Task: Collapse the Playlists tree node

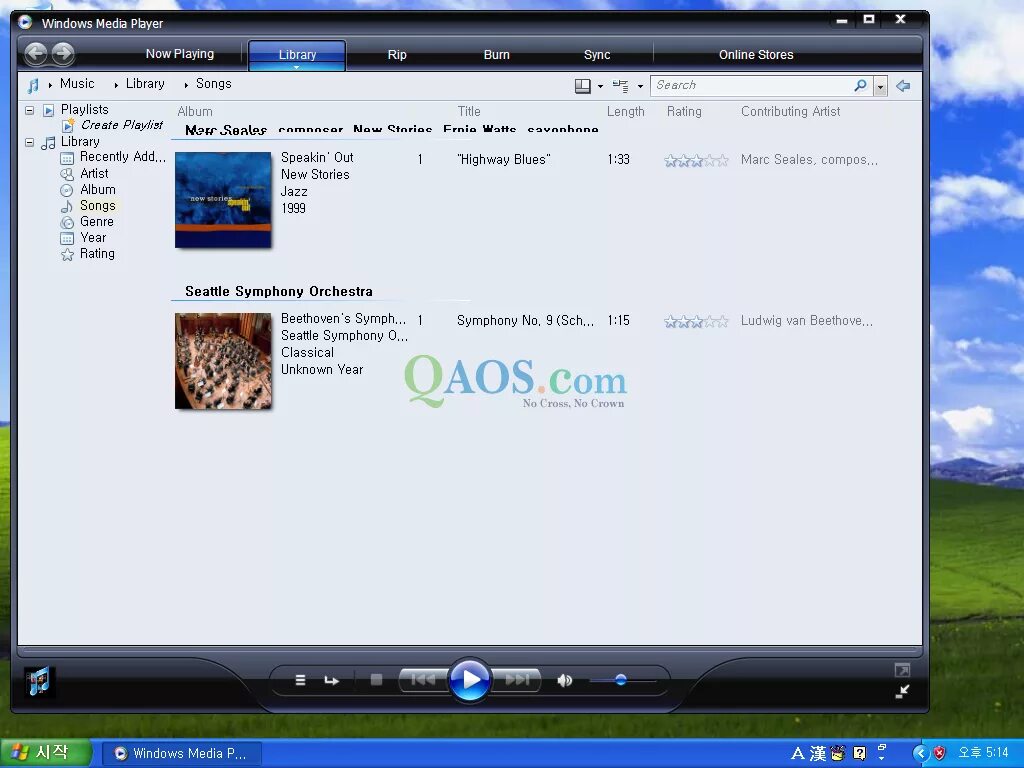Action: (29, 110)
